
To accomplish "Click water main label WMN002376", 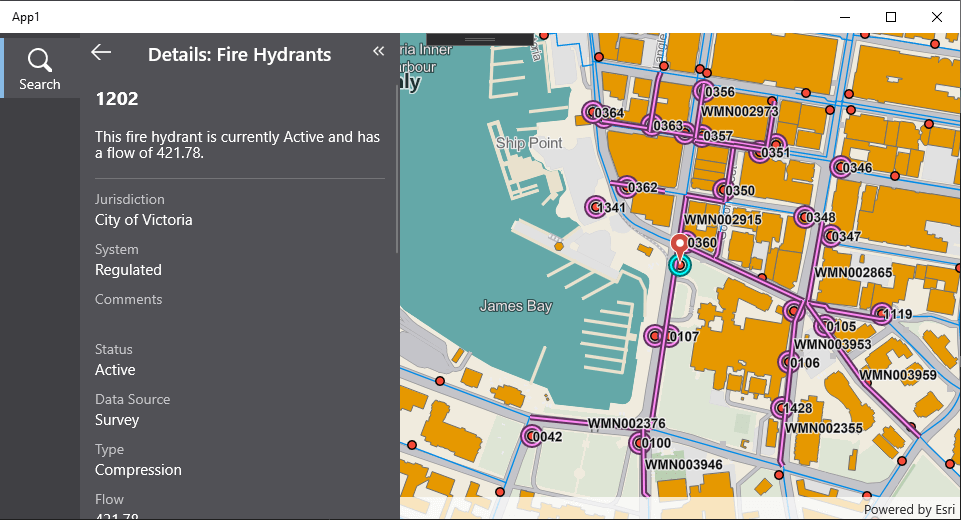I will [626, 424].
